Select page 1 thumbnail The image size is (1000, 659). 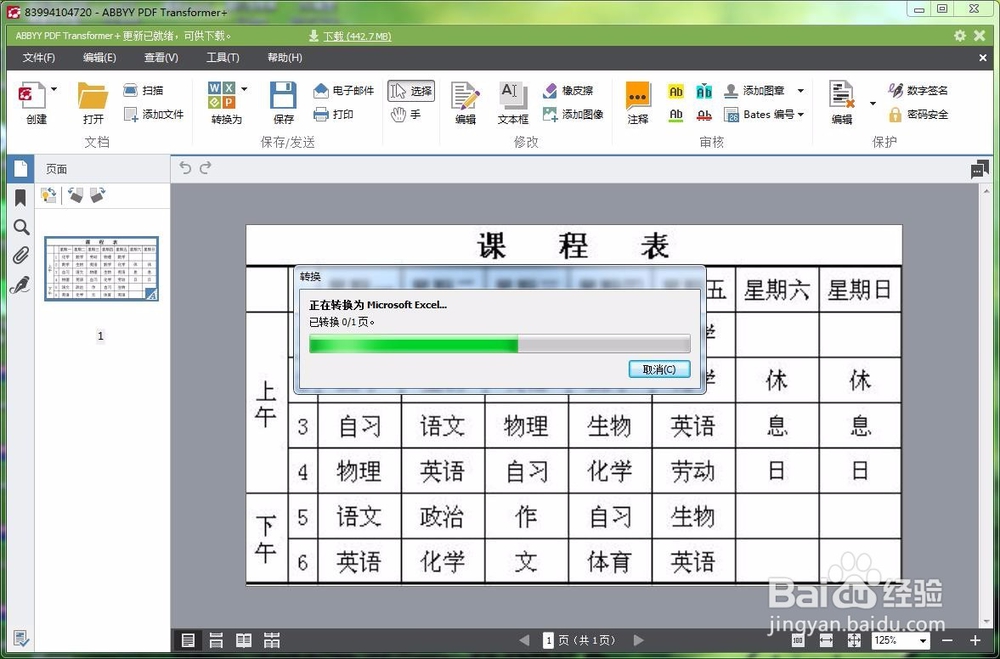[x=101, y=269]
